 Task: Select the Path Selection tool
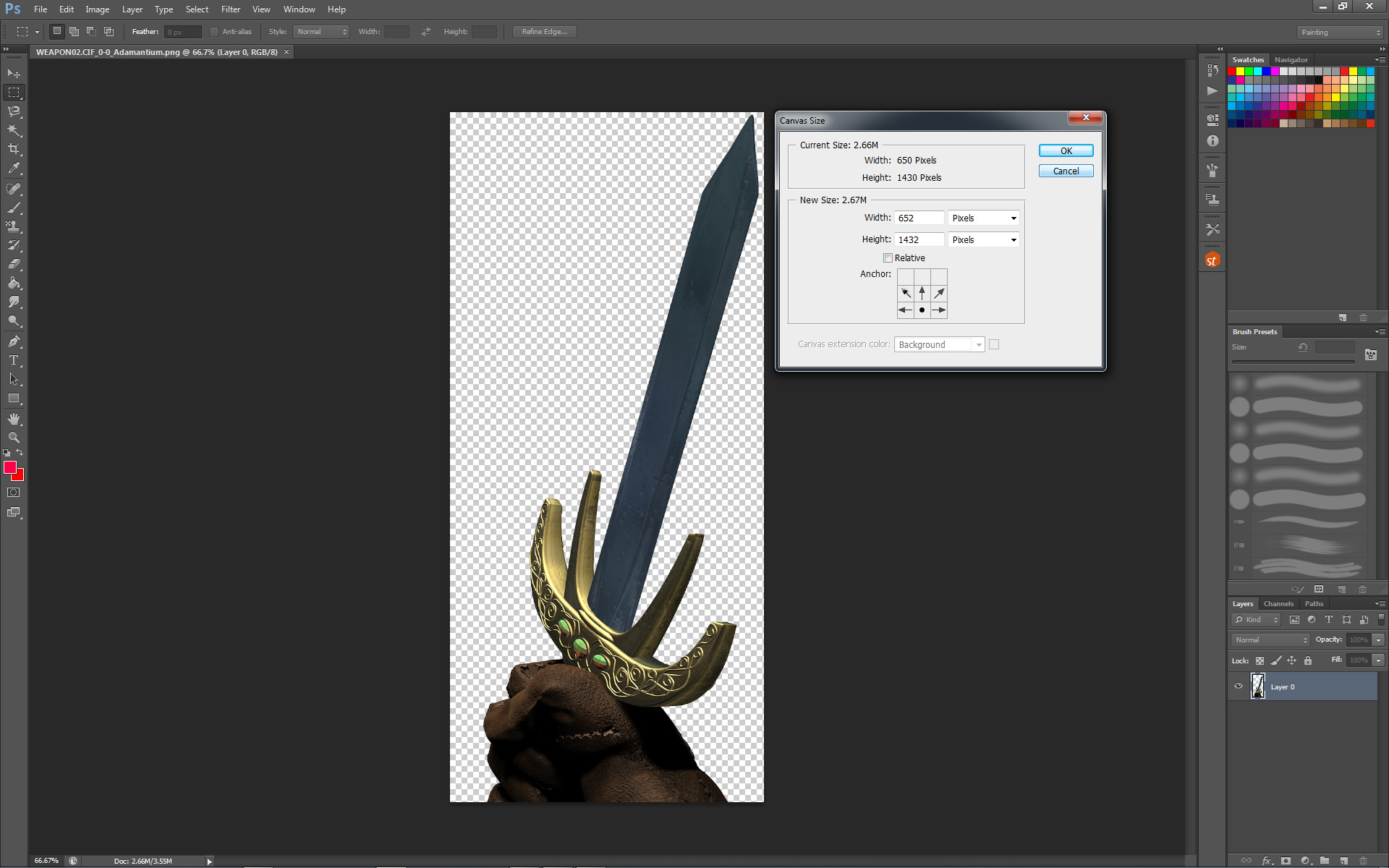(14, 379)
